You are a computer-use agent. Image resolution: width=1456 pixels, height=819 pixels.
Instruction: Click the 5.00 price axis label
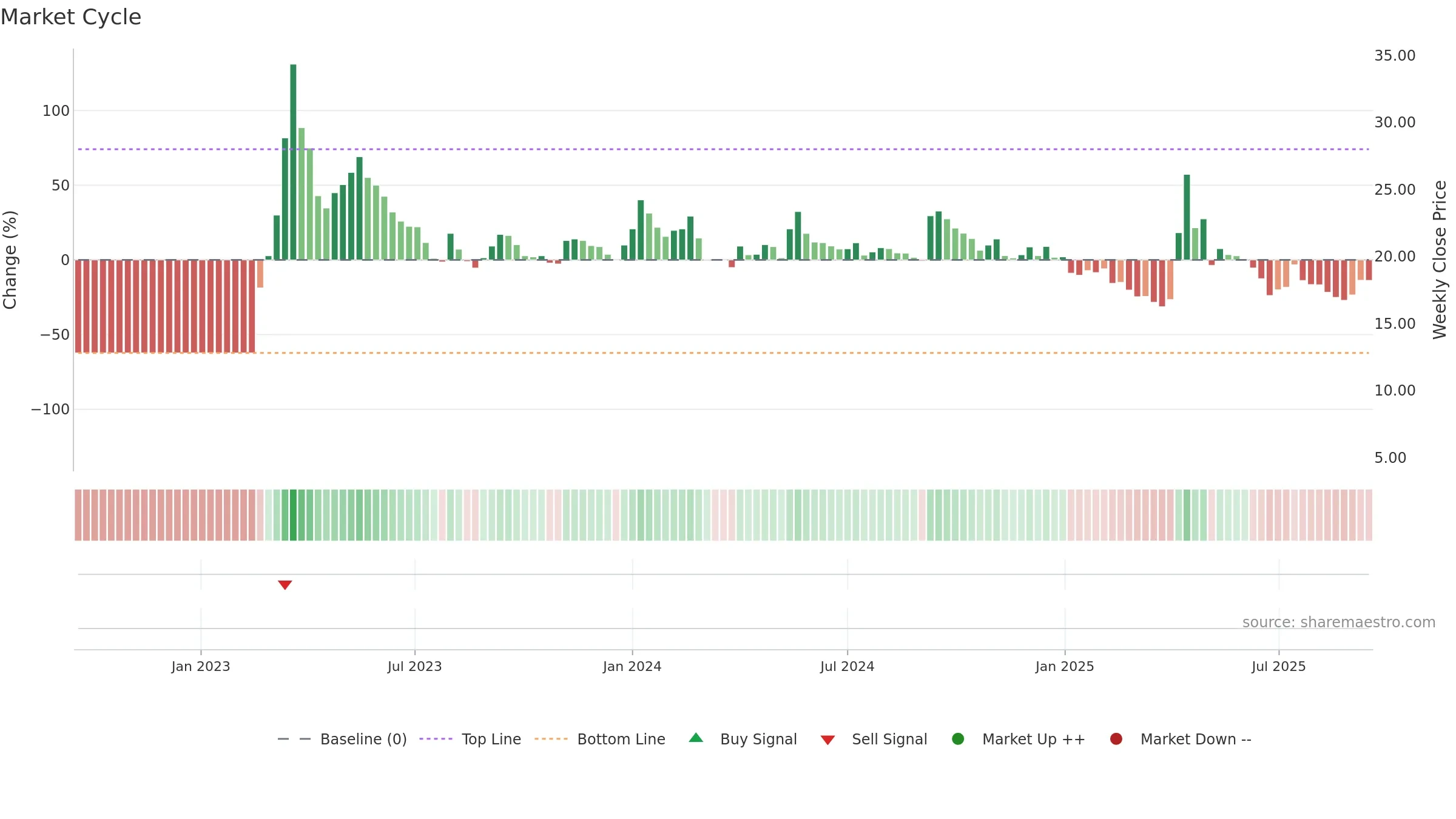(1390, 457)
